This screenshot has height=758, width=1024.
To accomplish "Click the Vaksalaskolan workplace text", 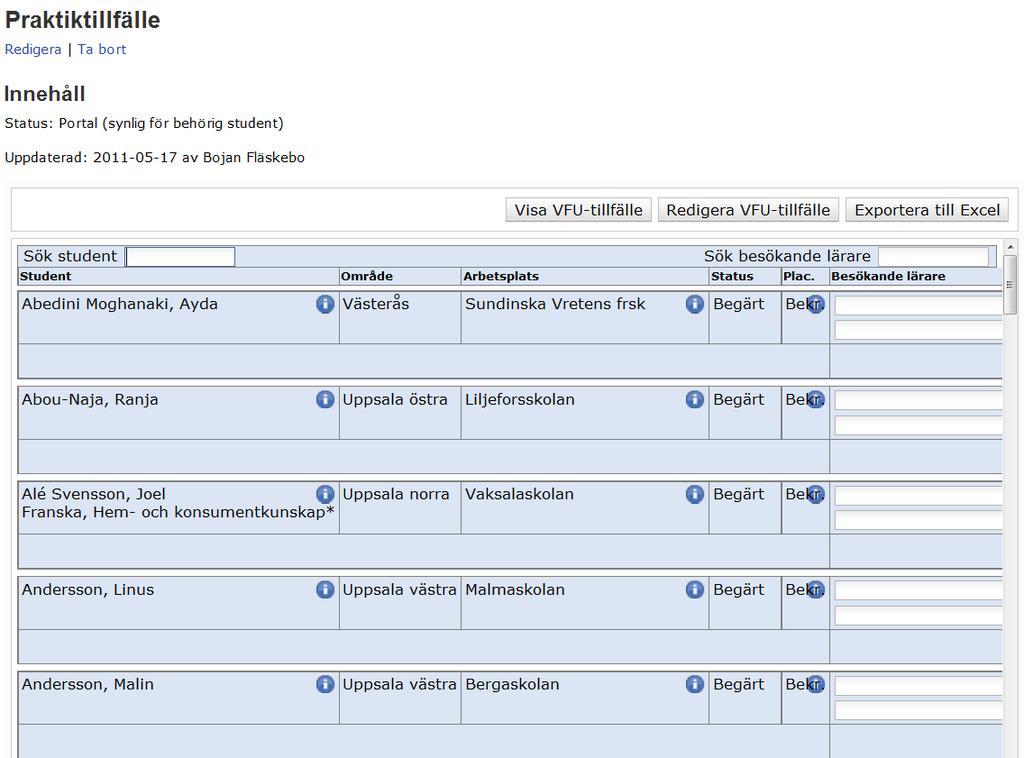I will [519, 494].
